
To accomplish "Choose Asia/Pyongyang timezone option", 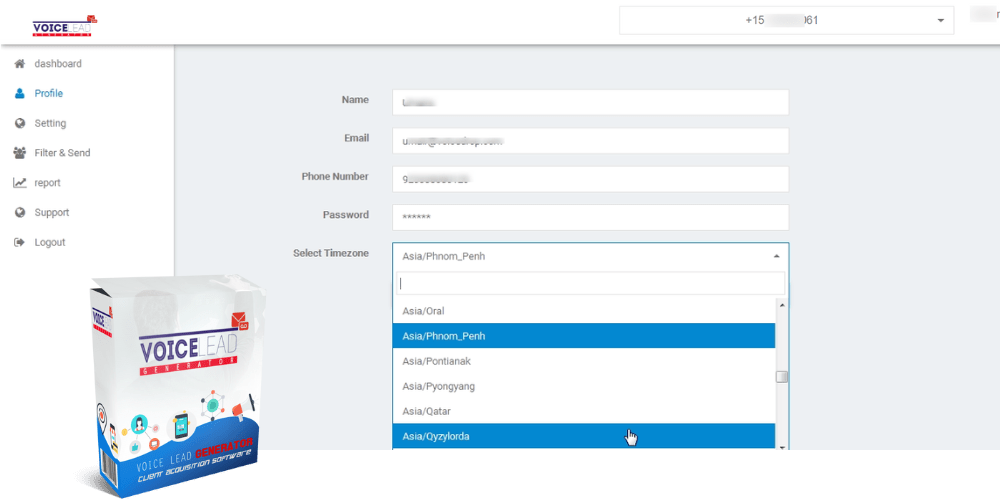I will [x=584, y=386].
